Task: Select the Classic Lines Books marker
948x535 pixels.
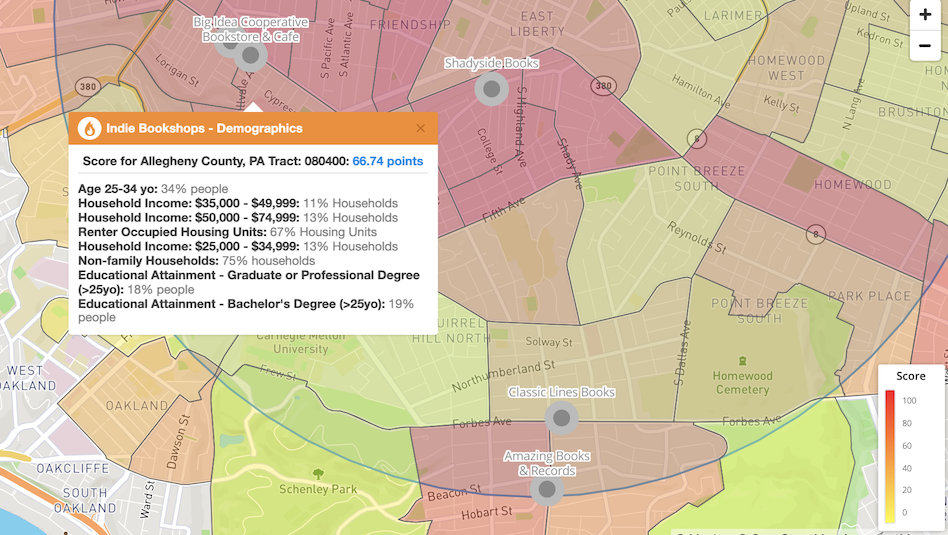Action: pyautogui.click(x=562, y=418)
